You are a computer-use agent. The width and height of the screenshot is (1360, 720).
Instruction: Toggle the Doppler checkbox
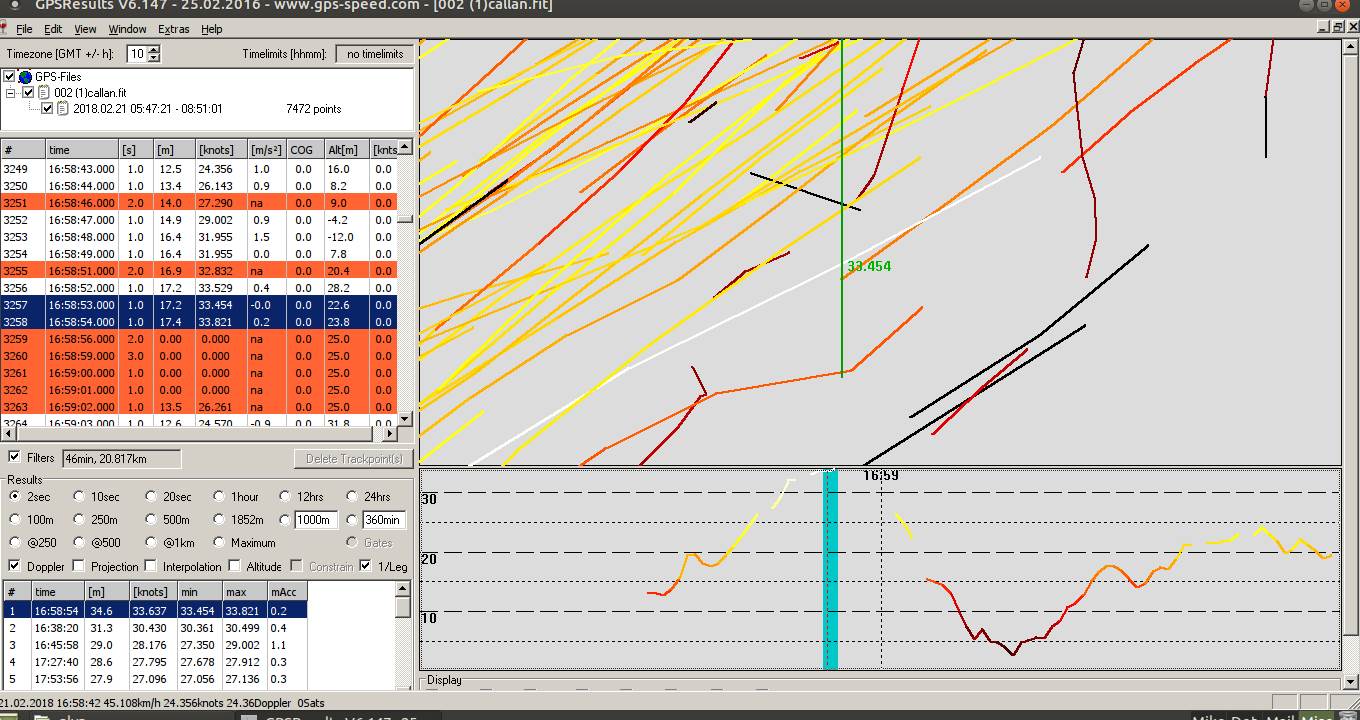coord(14,567)
